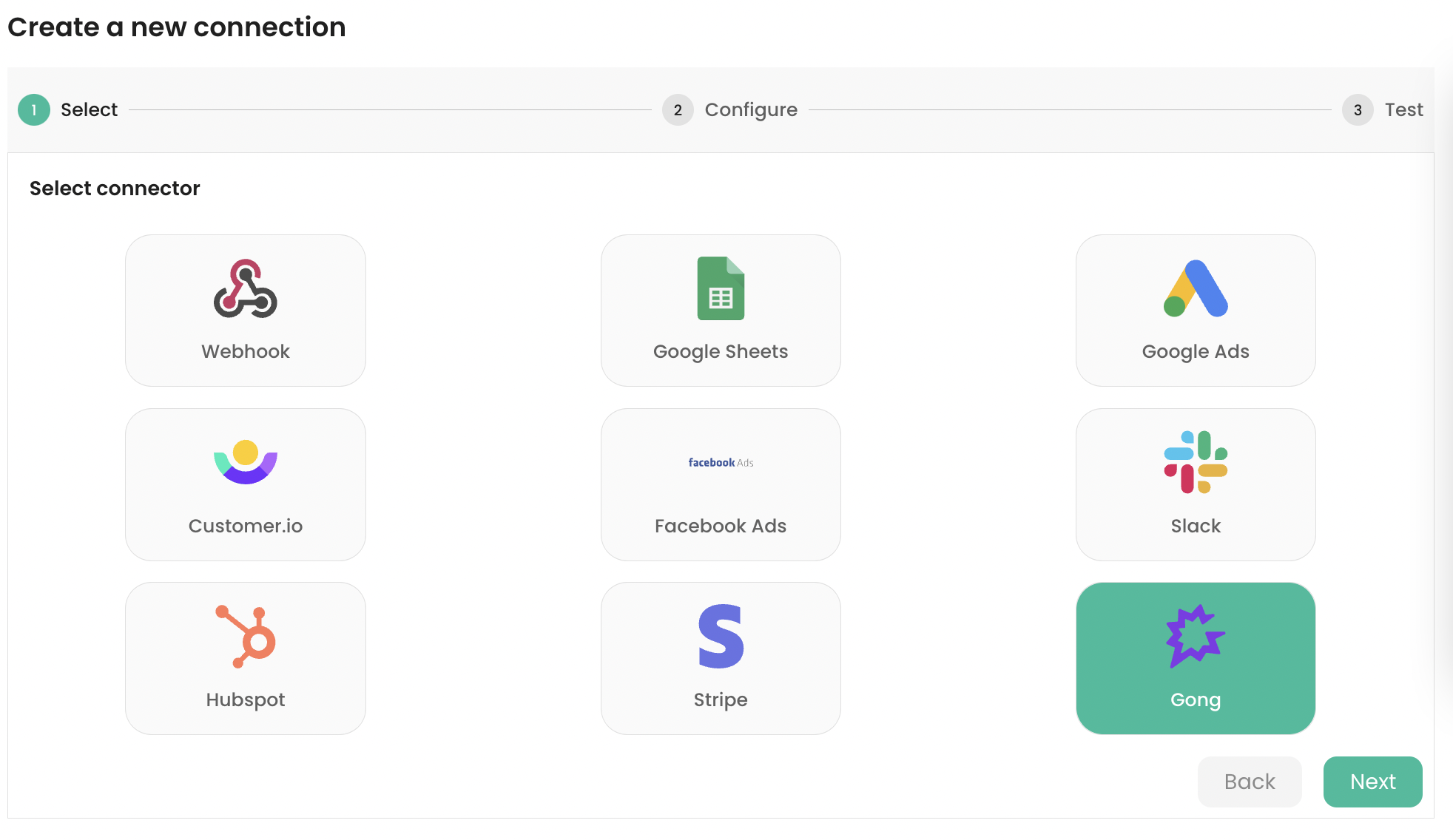Jump to step 3 circle
The width and height of the screenshot is (1453, 840).
click(x=1357, y=110)
